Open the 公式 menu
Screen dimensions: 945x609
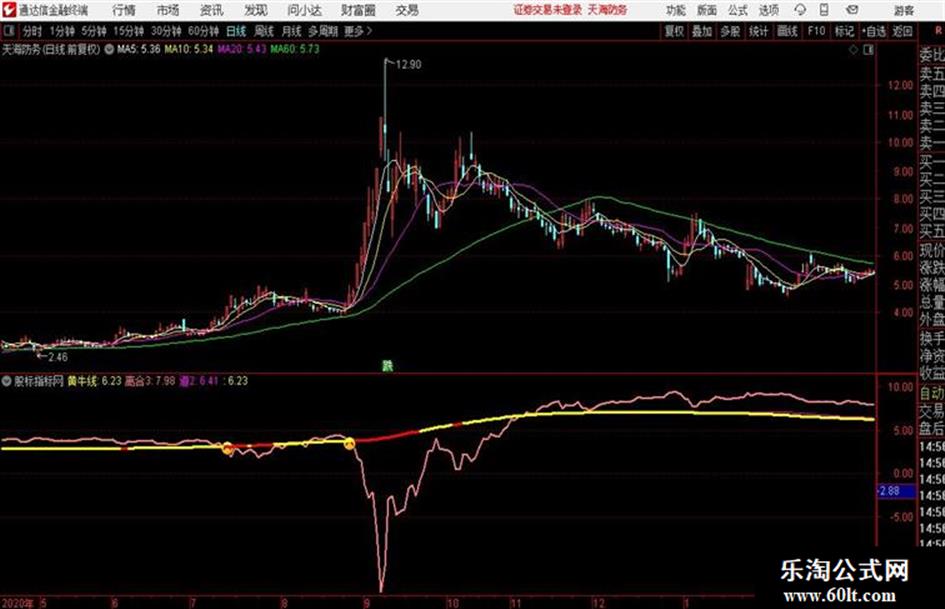click(x=738, y=10)
